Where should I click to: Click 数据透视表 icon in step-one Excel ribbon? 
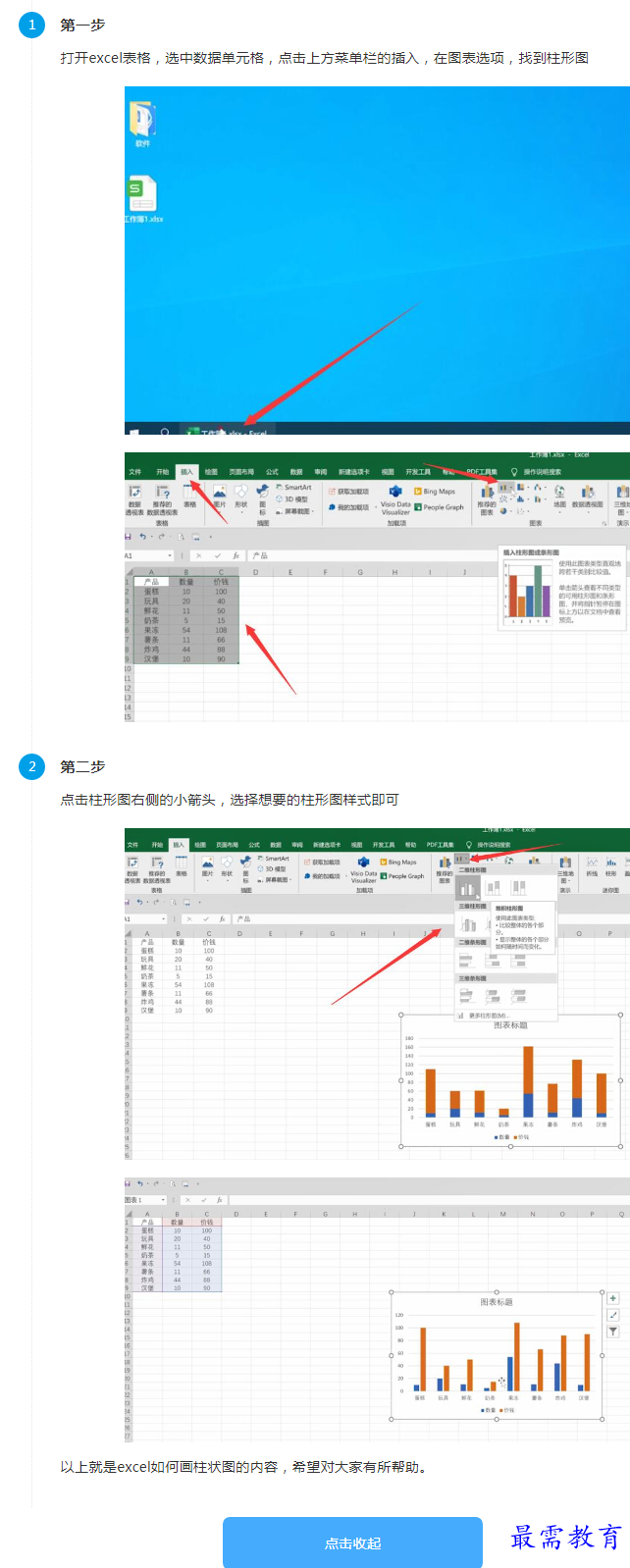(x=134, y=497)
